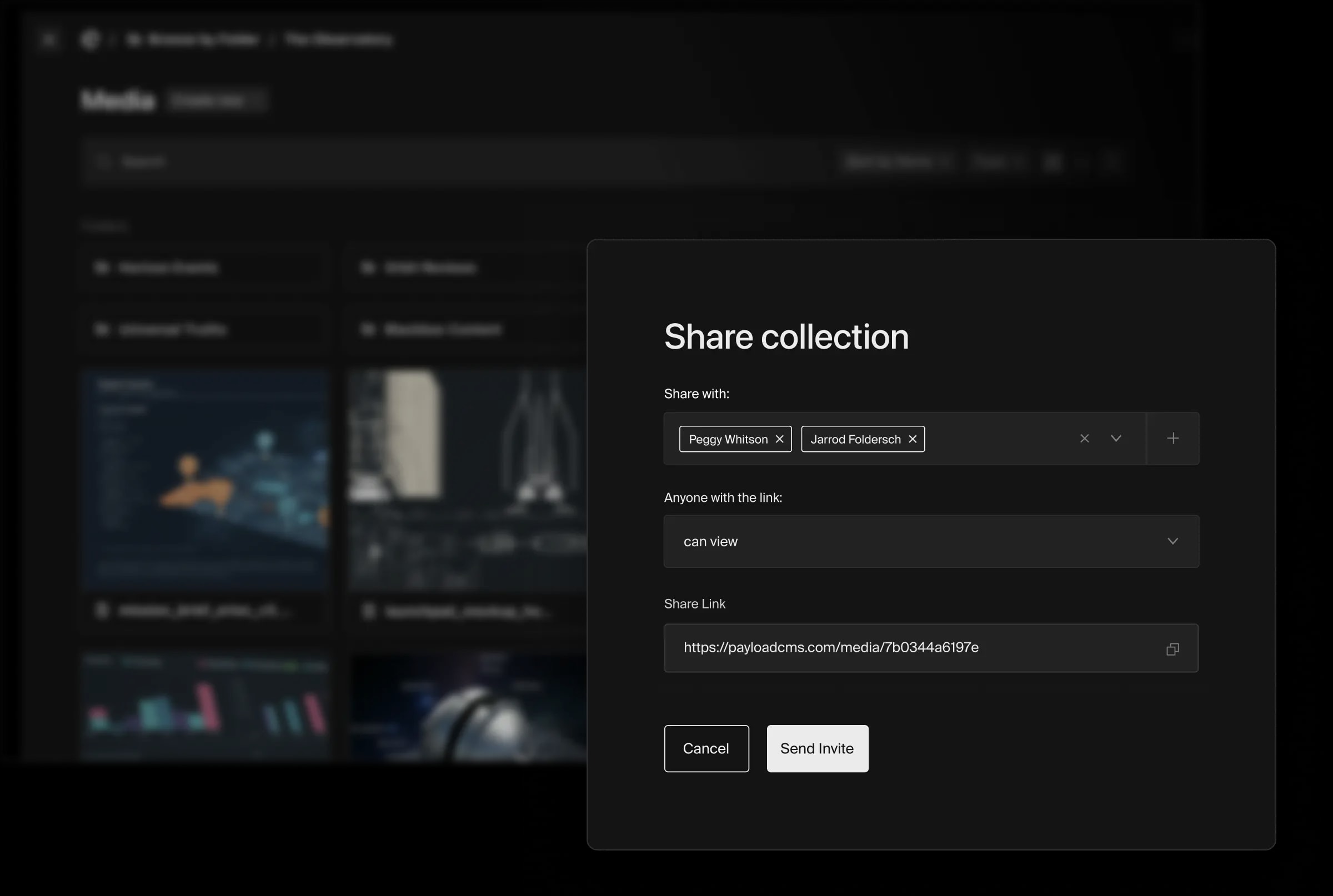Switch to grid view in the media toolbar
1333x896 pixels.
coord(1054,161)
